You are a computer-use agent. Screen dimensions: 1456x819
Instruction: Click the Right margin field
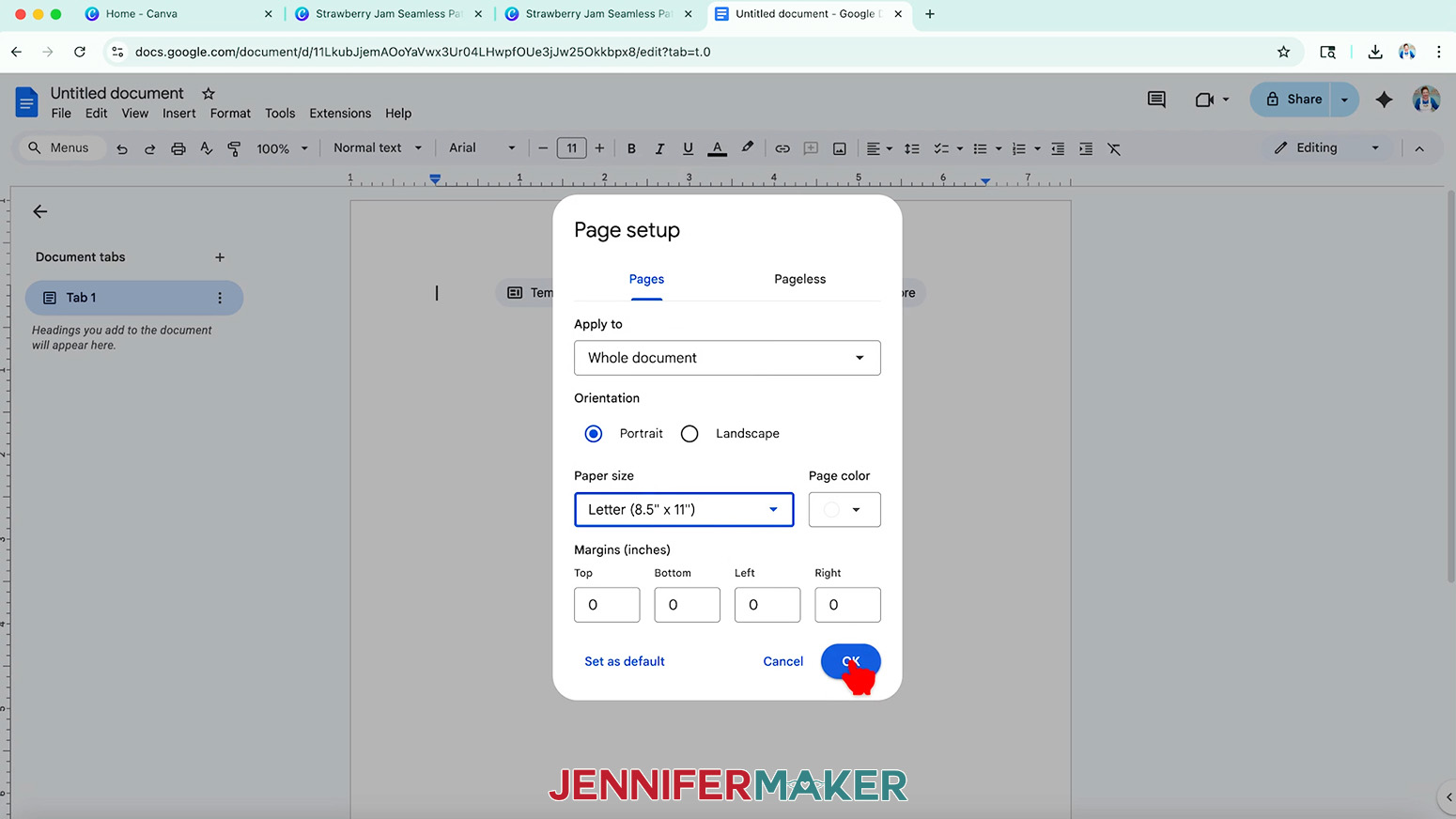847,605
